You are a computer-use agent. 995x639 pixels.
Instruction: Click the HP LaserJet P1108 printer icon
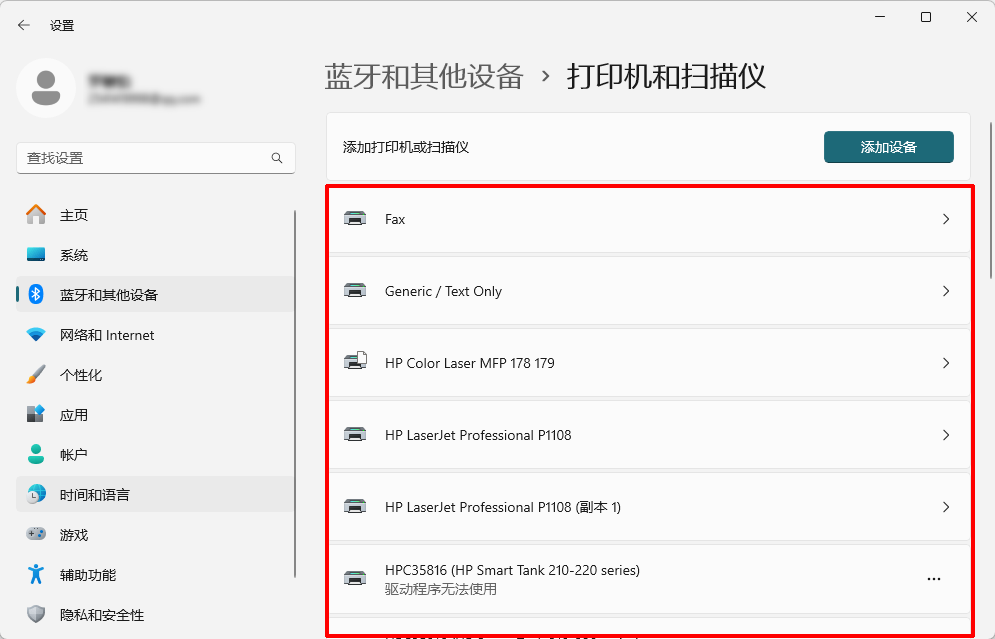click(355, 435)
